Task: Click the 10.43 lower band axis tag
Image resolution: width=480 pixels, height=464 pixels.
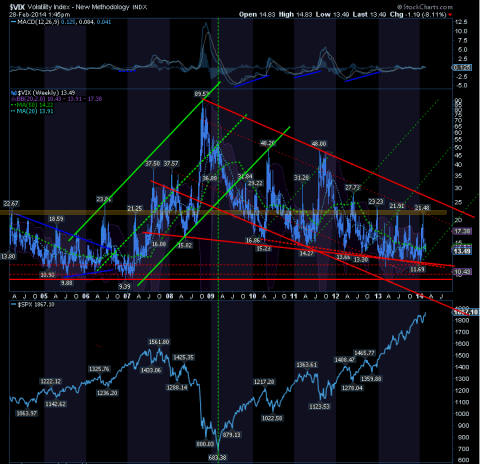Action: pos(462,272)
